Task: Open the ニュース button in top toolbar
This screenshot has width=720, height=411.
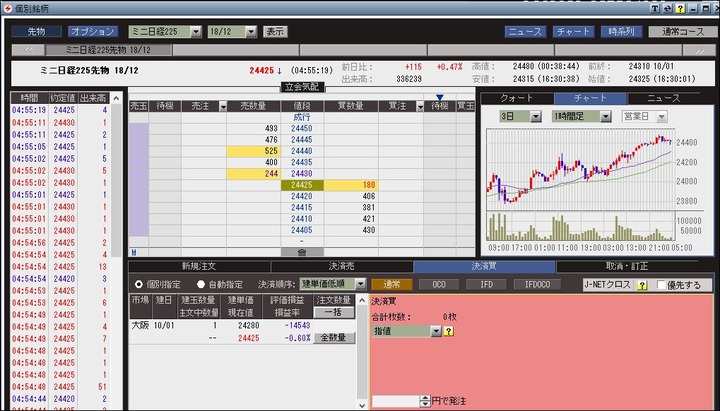Action: pos(526,32)
